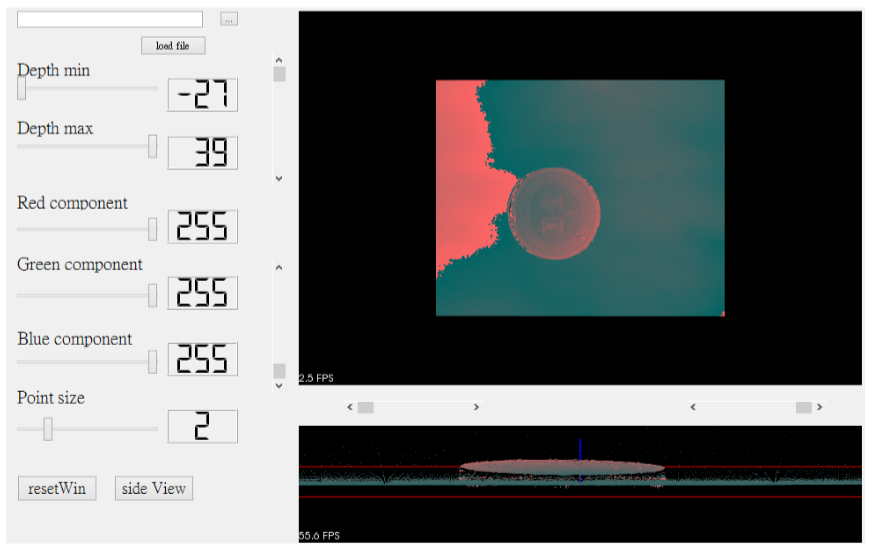Click the Green component slider handle
The height and width of the screenshot is (551, 872).
tap(152, 295)
